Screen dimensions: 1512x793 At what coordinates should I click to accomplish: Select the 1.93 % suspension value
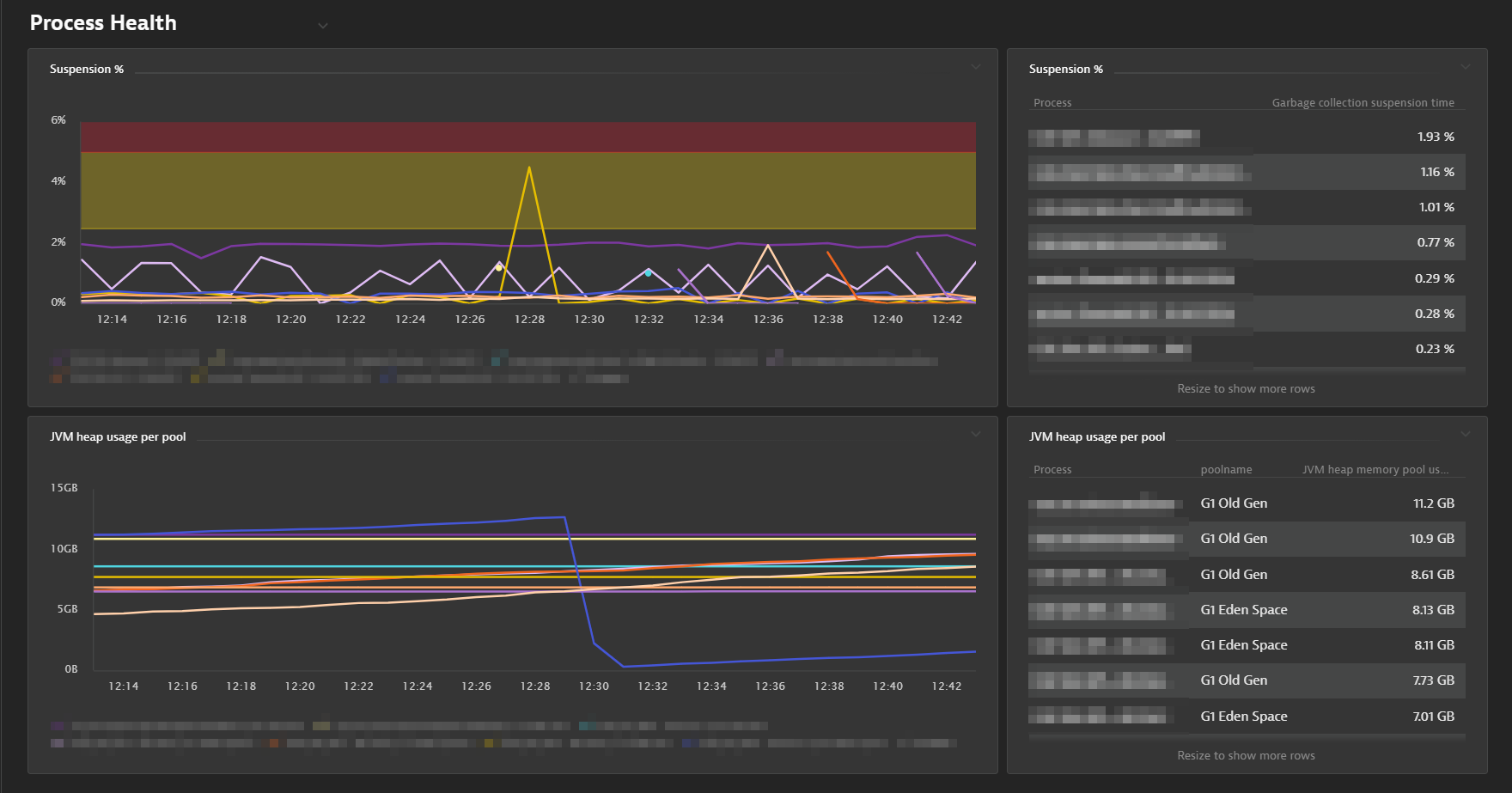click(x=1436, y=137)
